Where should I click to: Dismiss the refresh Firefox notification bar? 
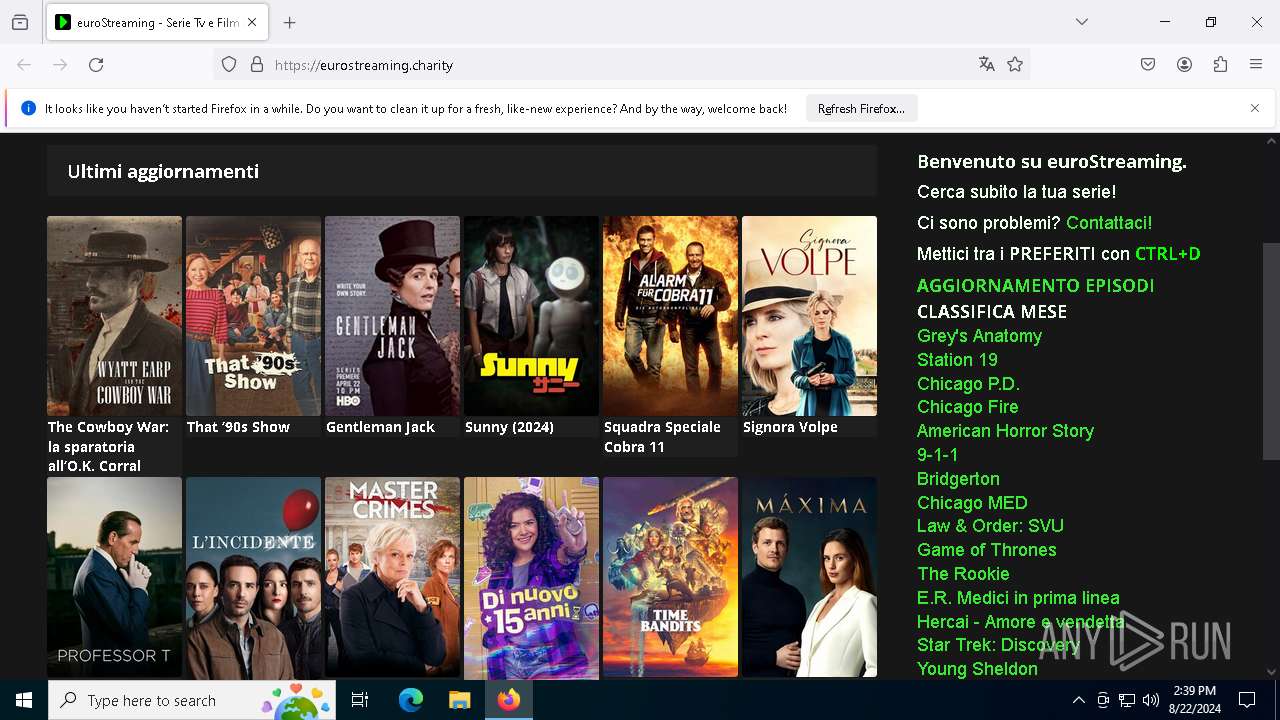[x=1255, y=108]
